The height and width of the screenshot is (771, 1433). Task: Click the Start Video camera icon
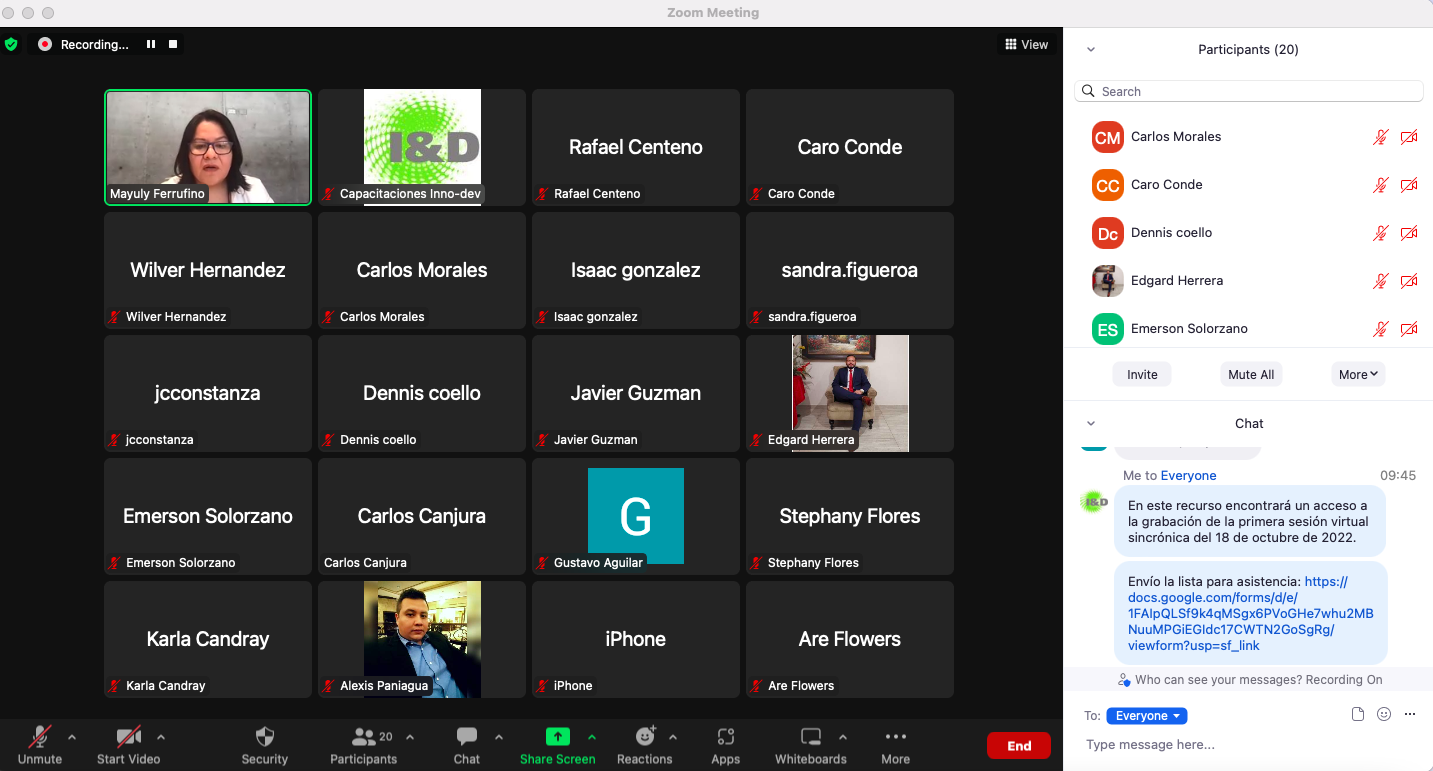coord(128,737)
